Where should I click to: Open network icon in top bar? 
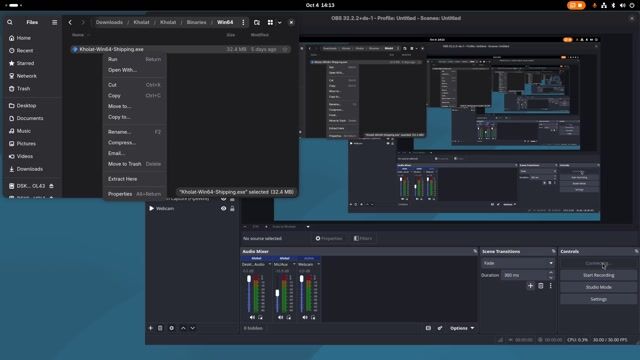click(x=604, y=5)
